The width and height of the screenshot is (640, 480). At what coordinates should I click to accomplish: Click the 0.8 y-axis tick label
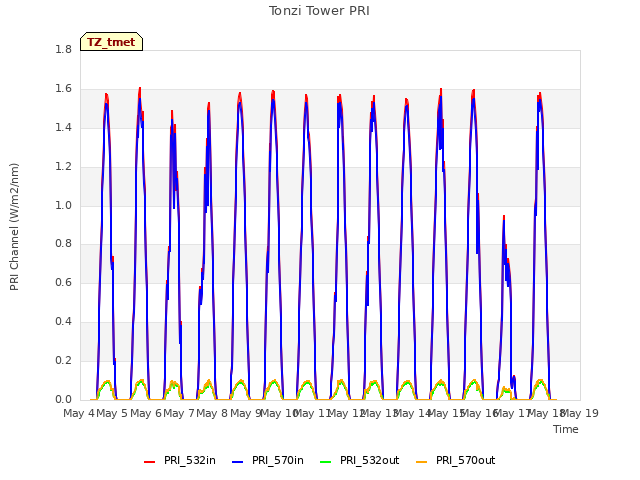[x=63, y=244]
